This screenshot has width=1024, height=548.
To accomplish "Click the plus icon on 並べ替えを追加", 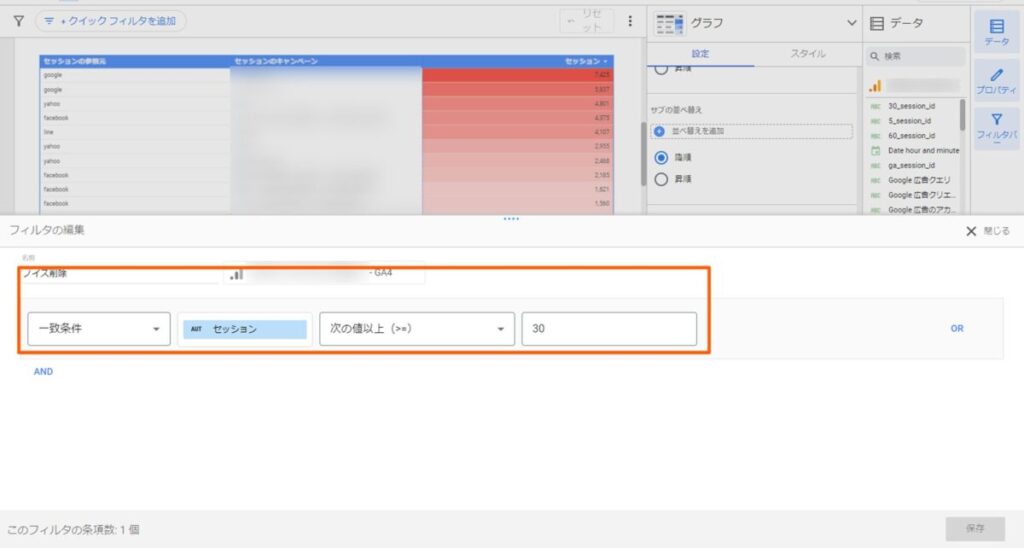I will (658, 132).
